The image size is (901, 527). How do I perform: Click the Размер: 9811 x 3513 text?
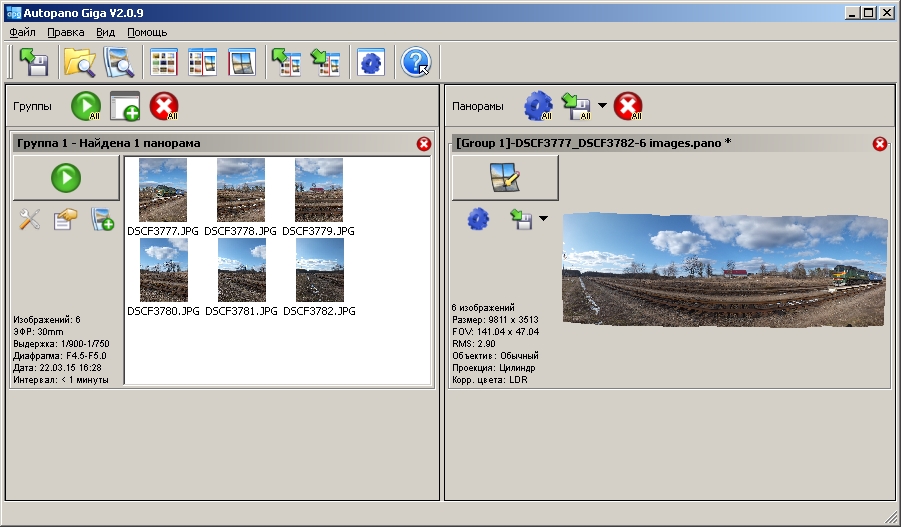click(x=495, y=320)
